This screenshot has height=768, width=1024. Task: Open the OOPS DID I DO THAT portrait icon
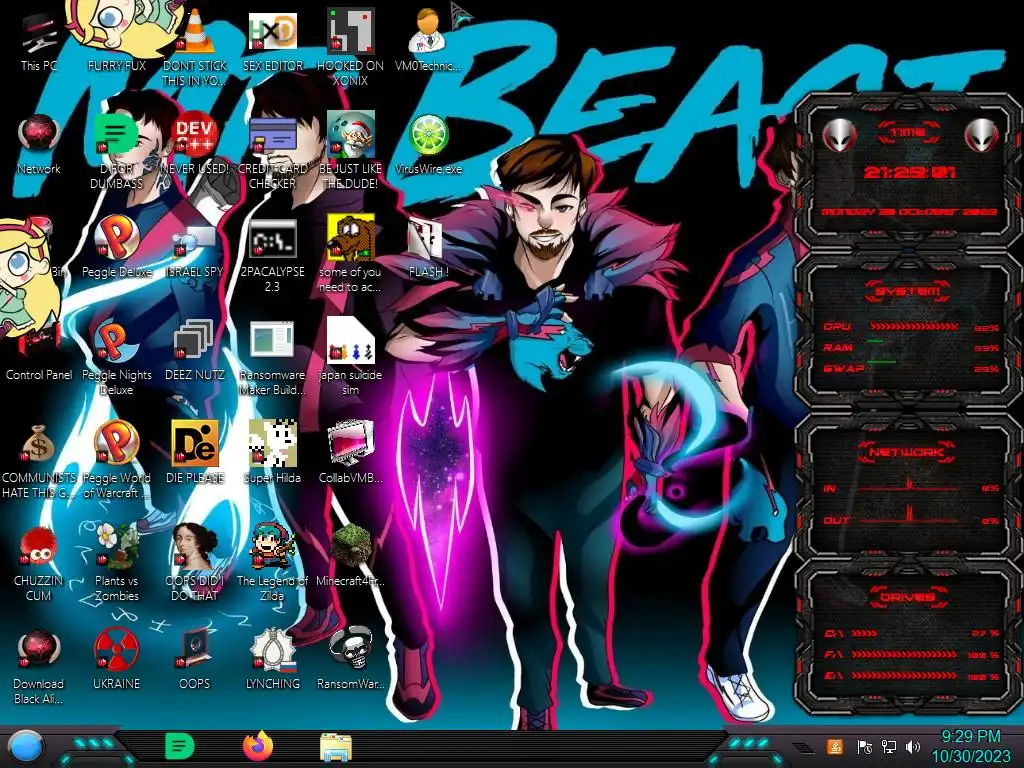click(195, 563)
